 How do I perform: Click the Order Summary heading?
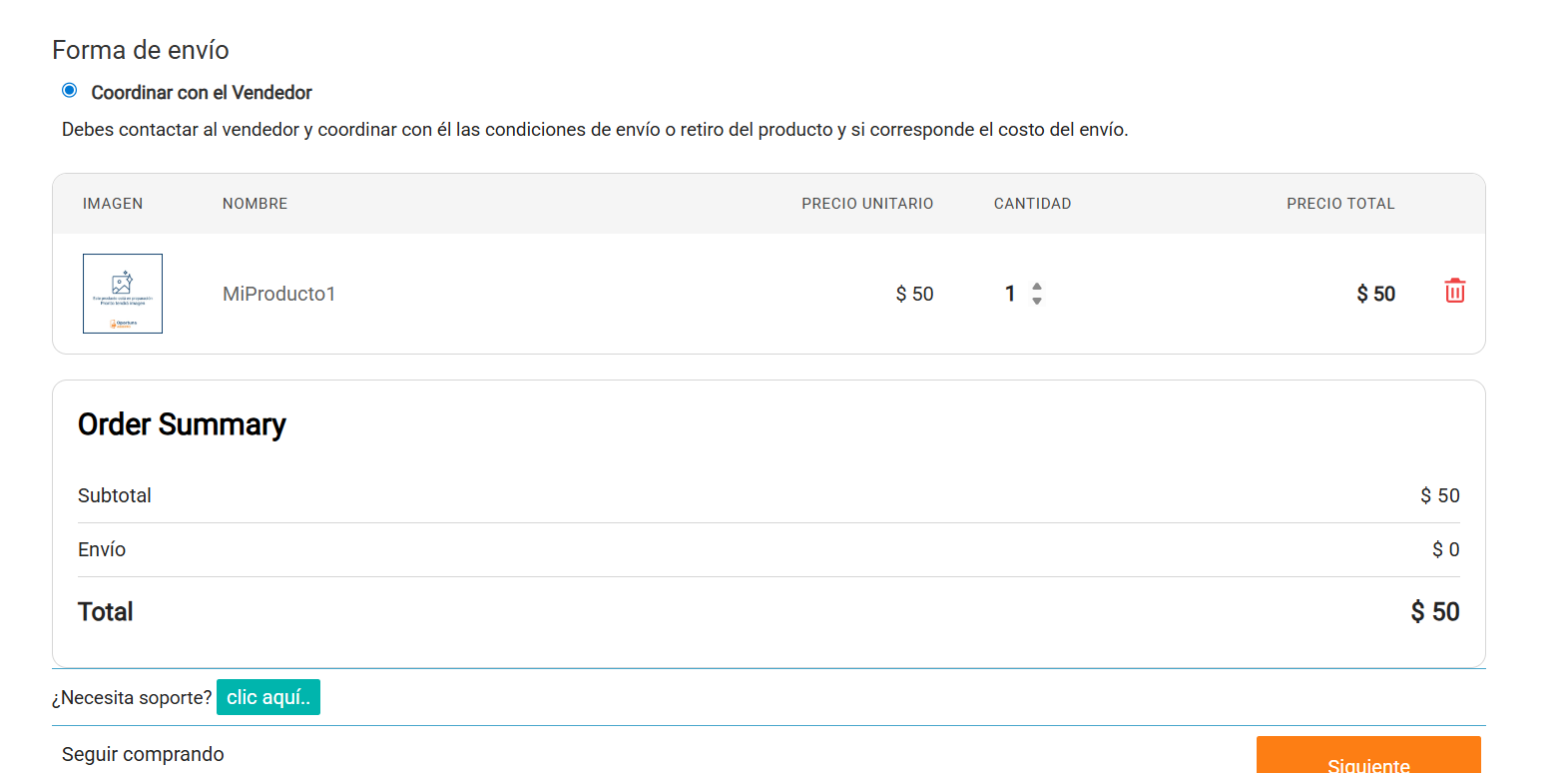(x=182, y=424)
